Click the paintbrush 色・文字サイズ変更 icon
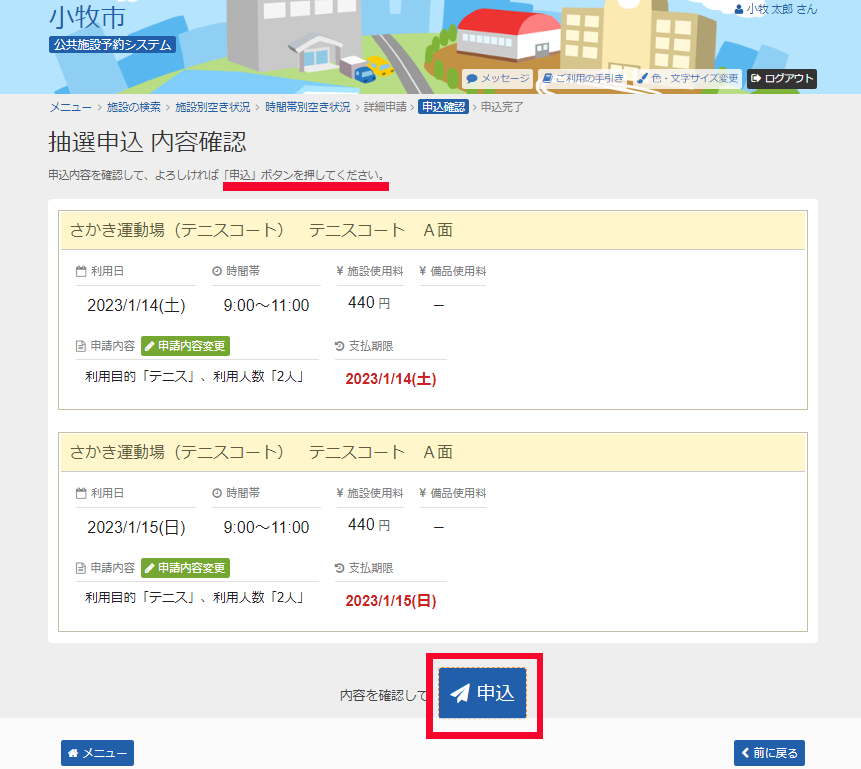The image size is (861, 769). pos(643,78)
